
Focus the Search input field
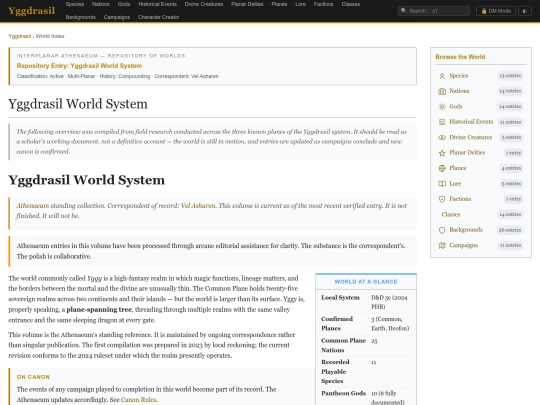pyautogui.click(x=434, y=11)
